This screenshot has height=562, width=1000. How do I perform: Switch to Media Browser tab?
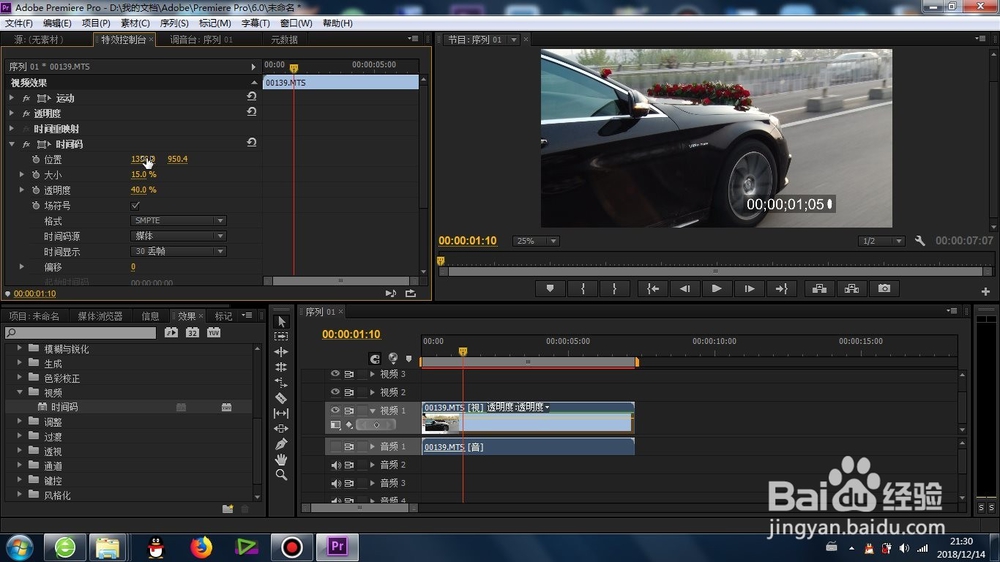click(x=100, y=316)
